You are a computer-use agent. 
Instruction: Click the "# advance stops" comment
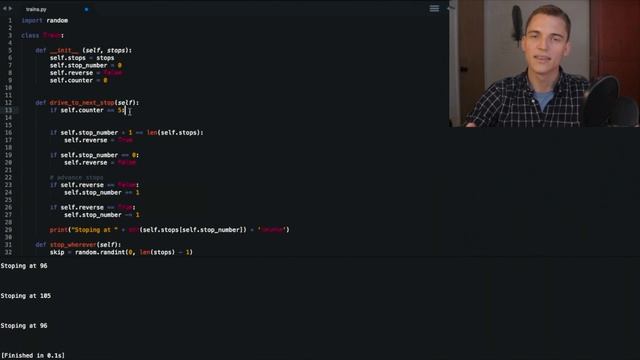pyautogui.click(x=76, y=178)
